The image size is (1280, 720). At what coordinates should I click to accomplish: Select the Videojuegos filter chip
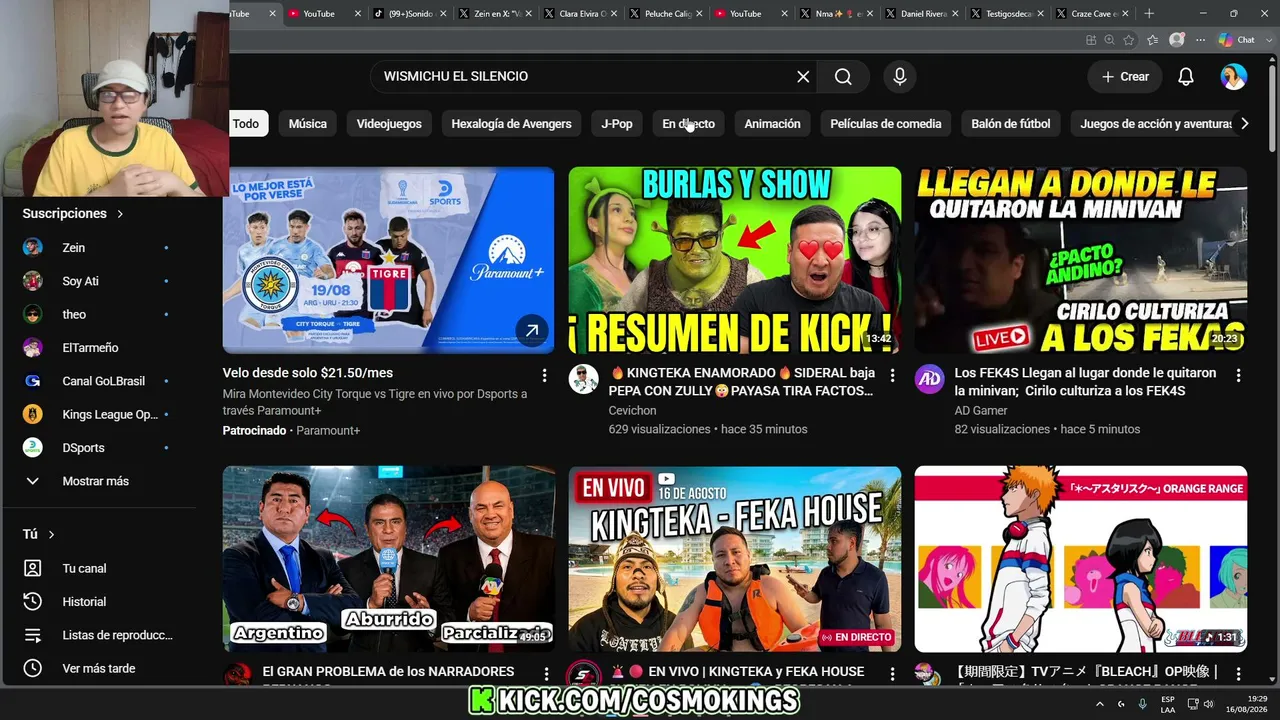pos(389,124)
